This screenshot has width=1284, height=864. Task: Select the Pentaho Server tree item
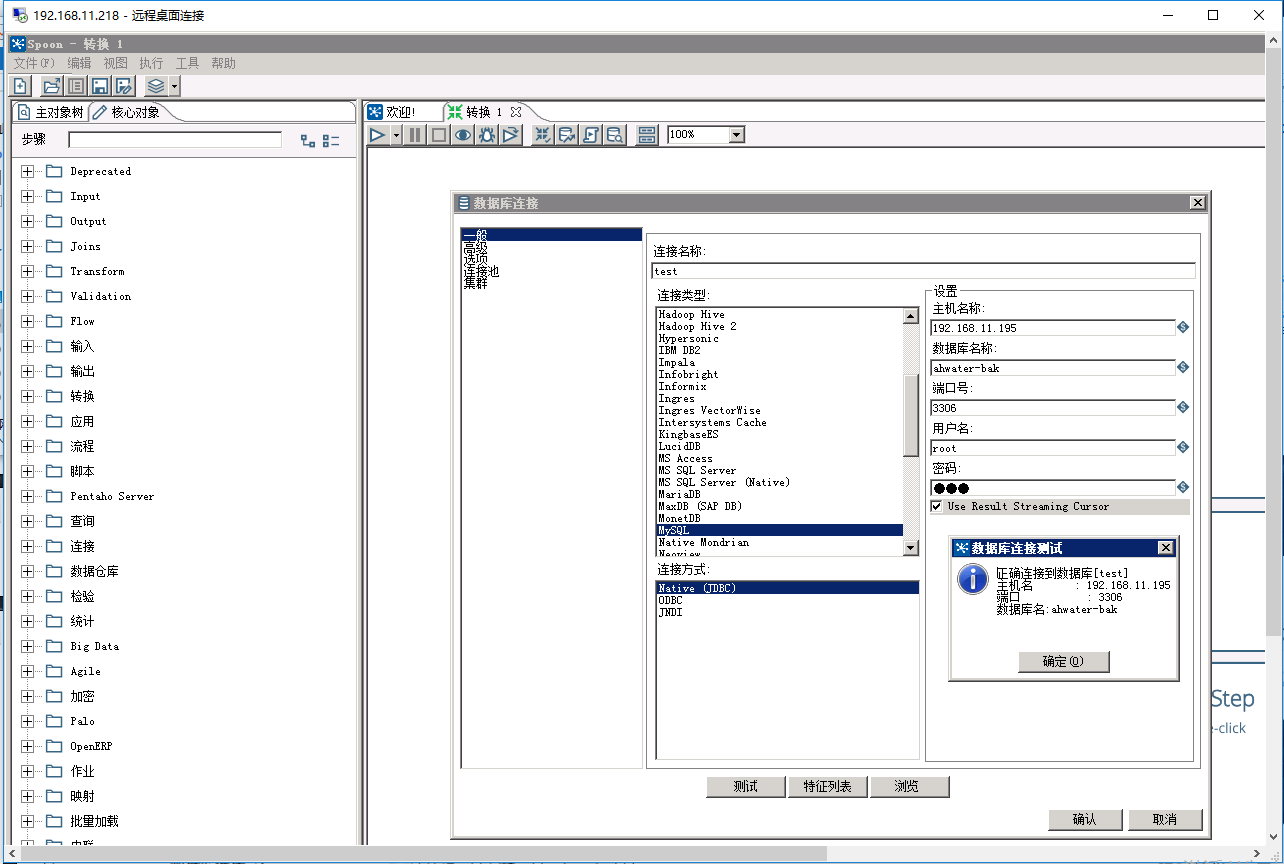[x=112, y=496]
